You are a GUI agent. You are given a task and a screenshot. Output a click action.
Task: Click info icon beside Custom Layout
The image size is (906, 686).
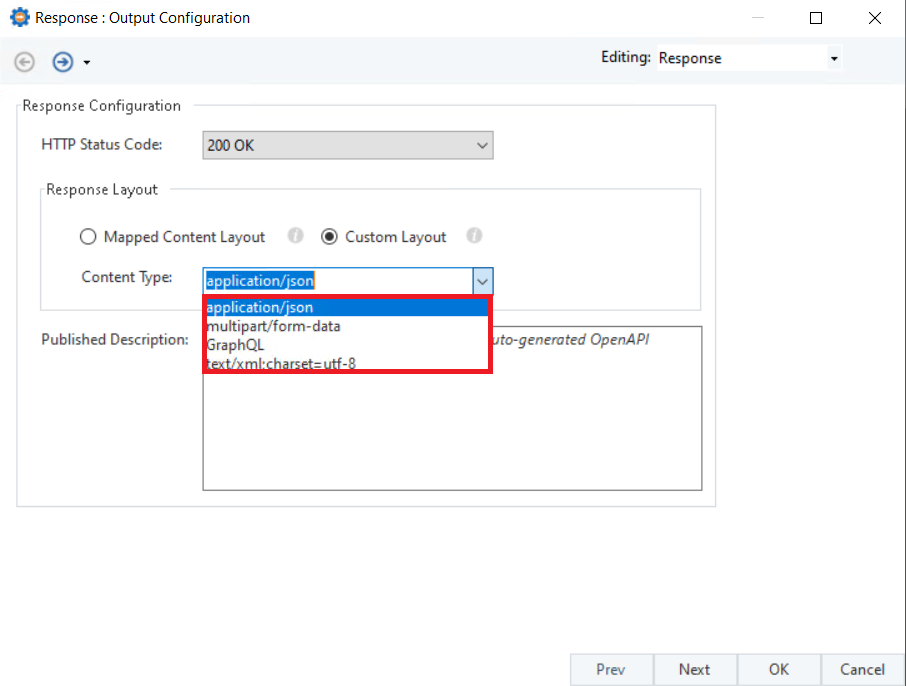(474, 236)
